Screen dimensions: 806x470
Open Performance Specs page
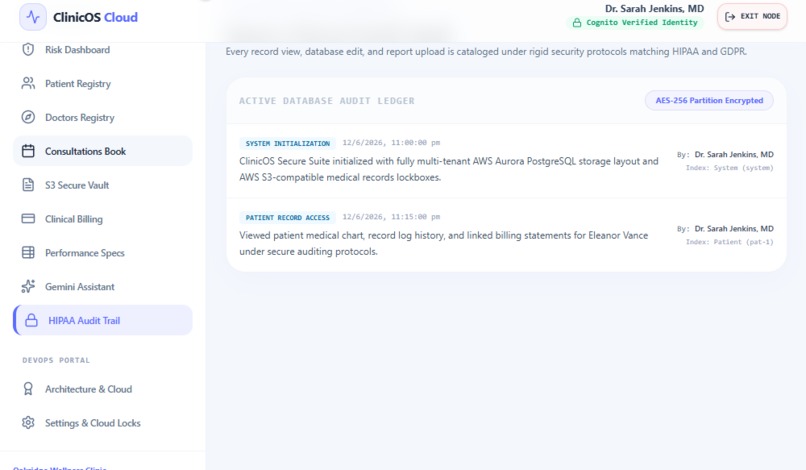click(x=103, y=252)
